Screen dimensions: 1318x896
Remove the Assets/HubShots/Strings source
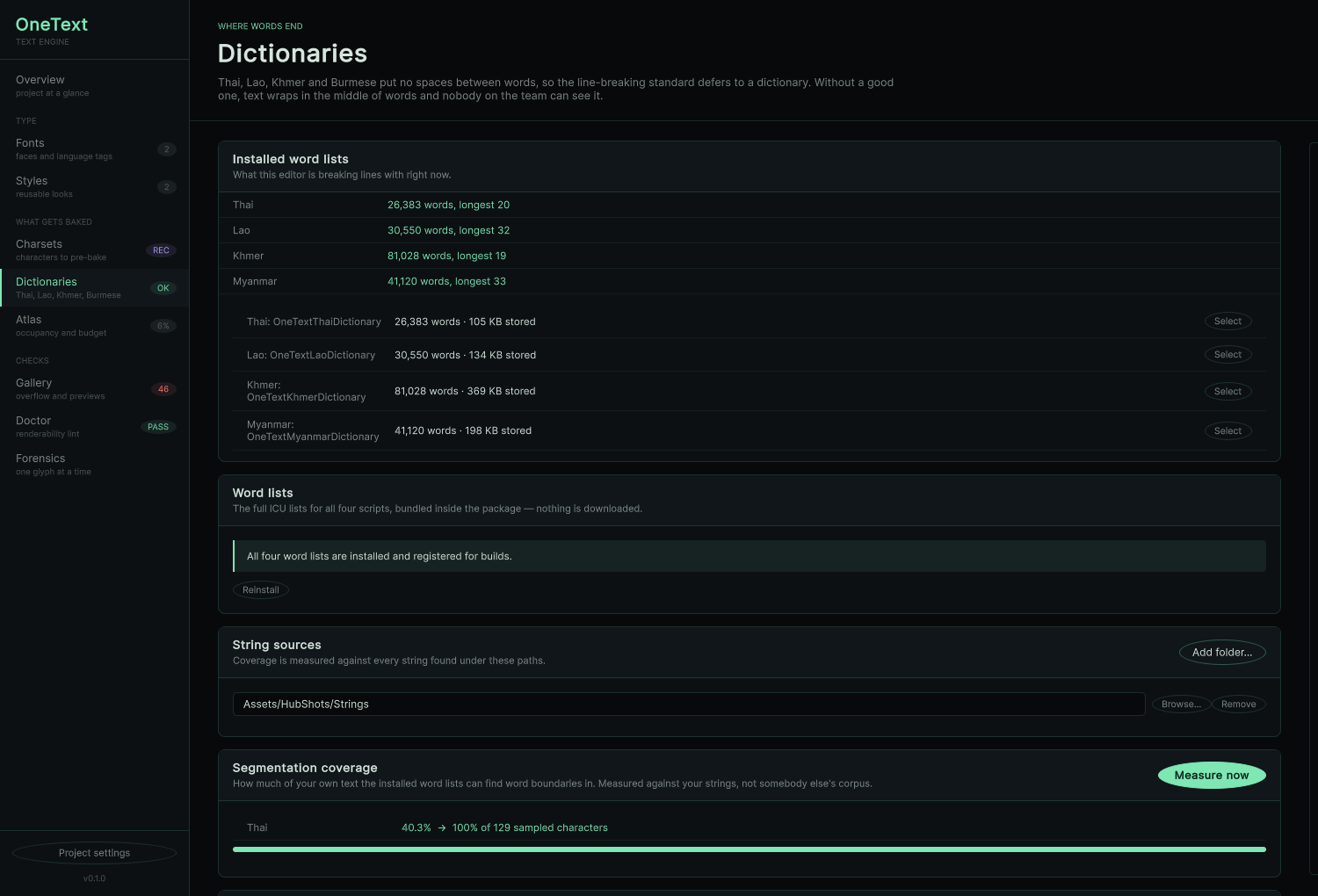pyautogui.click(x=1239, y=705)
